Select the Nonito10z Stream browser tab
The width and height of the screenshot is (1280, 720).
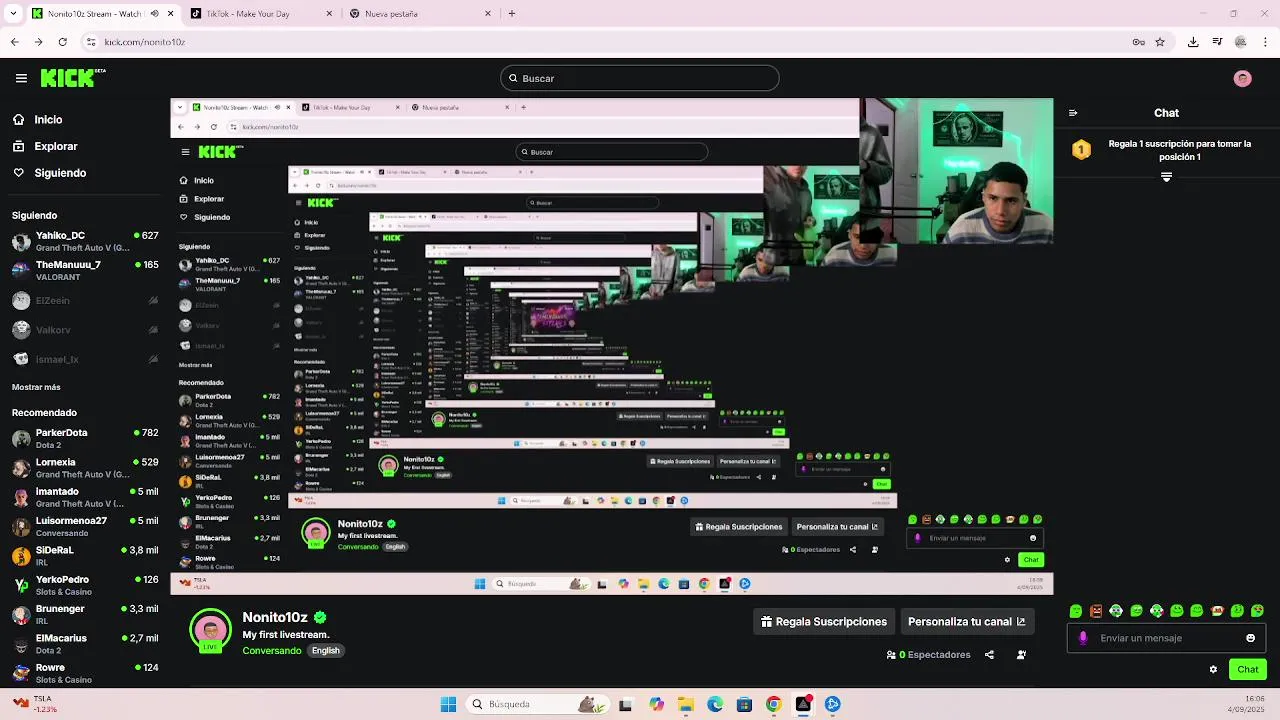pyautogui.click(x=102, y=14)
